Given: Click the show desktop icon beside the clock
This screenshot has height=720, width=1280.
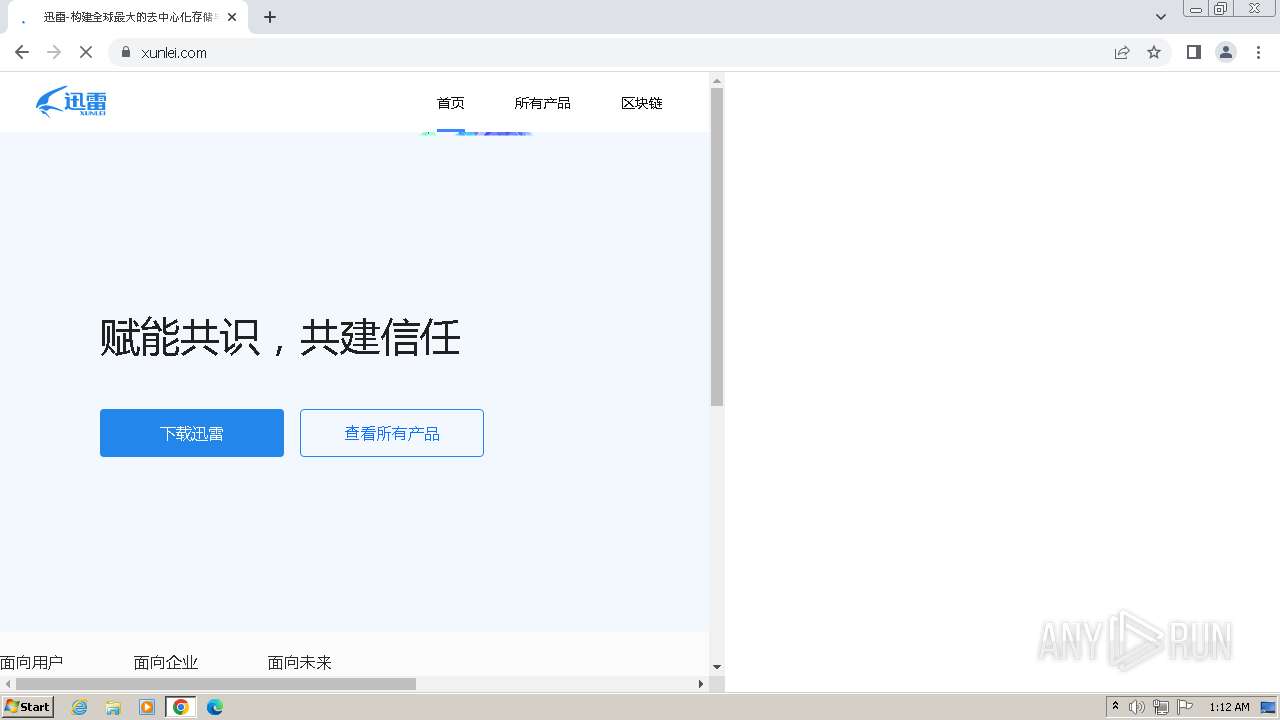Looking at the screenshot, I should (1268, 707).
